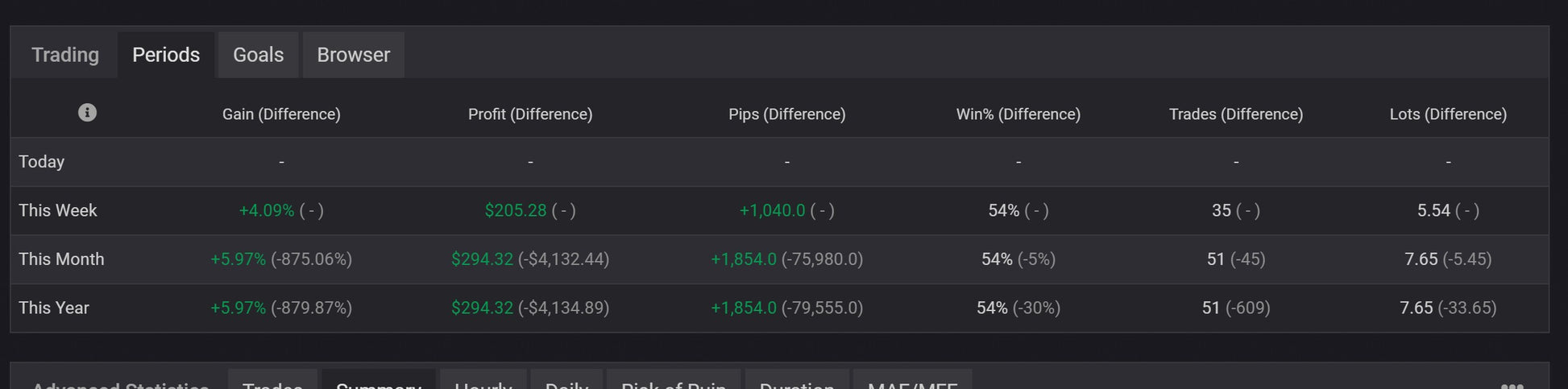The width and height of the screenshot is (1568, 389).
Task: Open the MAE/MFE tab
Action: point(912,383)
